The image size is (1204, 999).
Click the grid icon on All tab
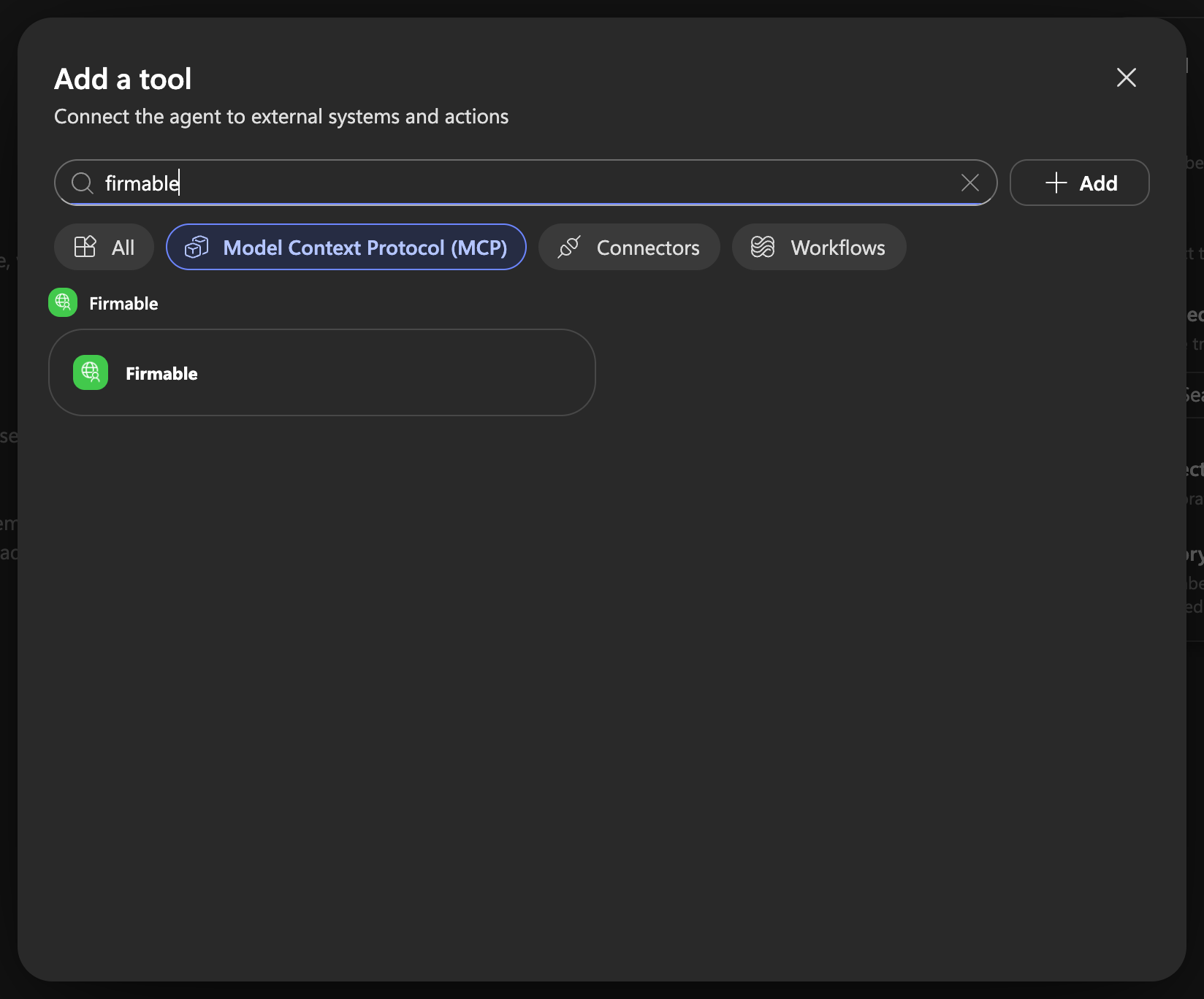(x=85, y=247)
